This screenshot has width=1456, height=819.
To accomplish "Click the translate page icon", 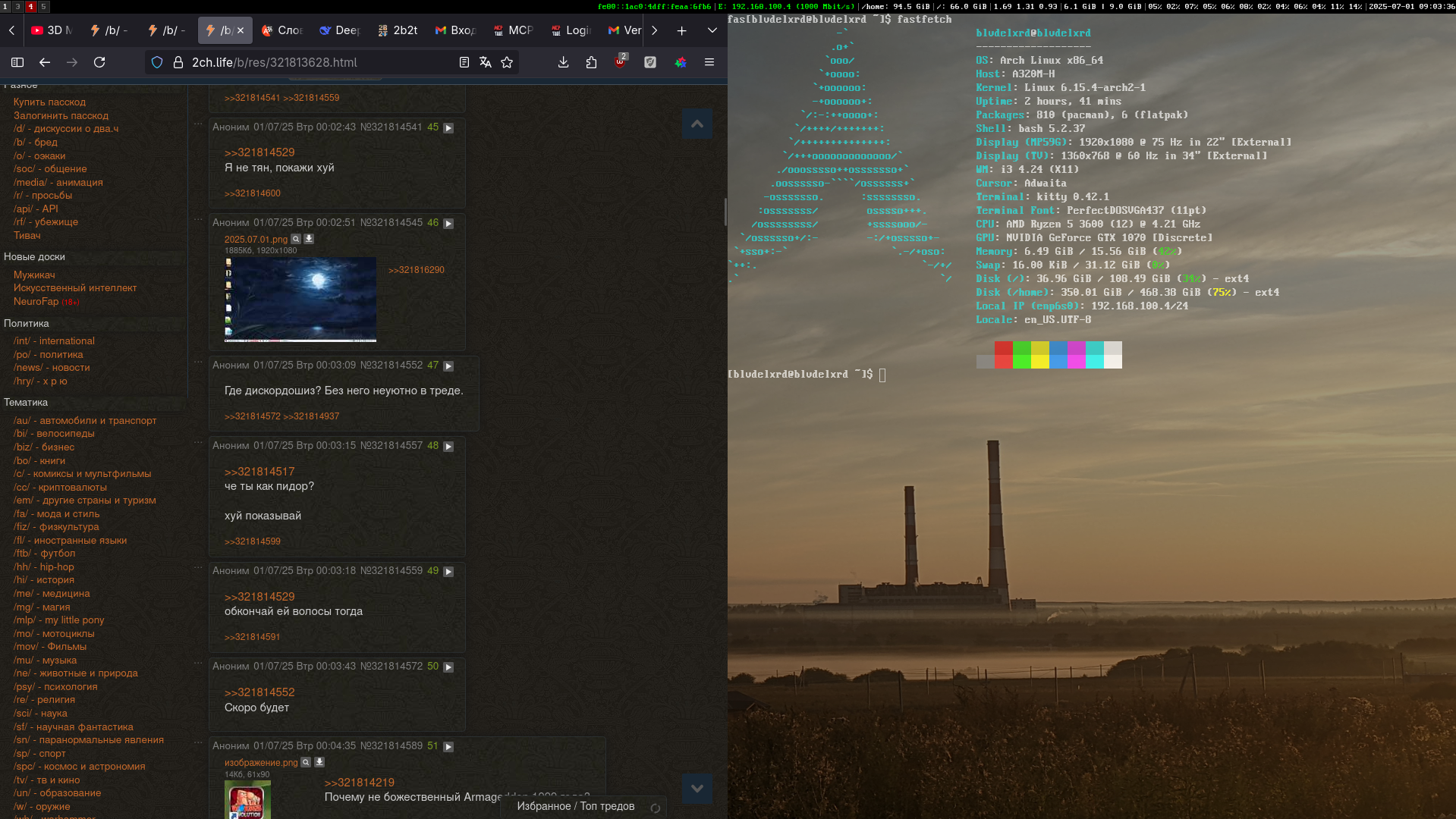I will [486, 63].
